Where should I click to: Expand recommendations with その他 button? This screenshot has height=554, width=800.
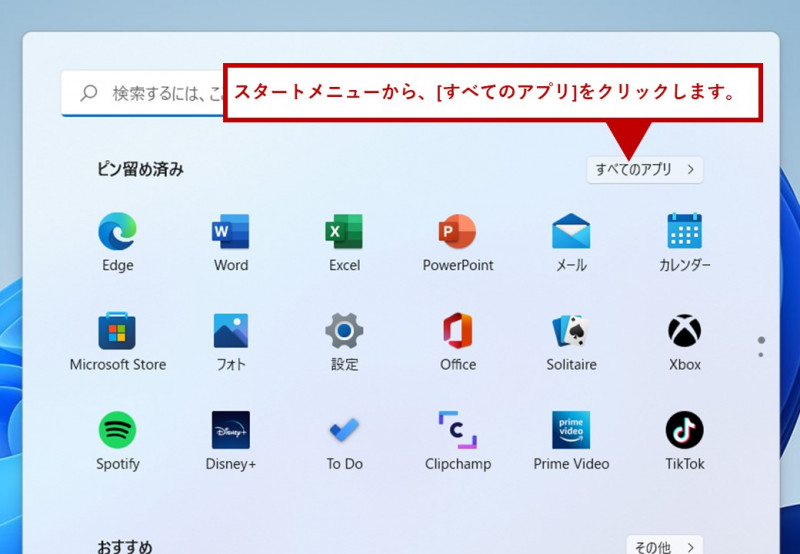664,546
